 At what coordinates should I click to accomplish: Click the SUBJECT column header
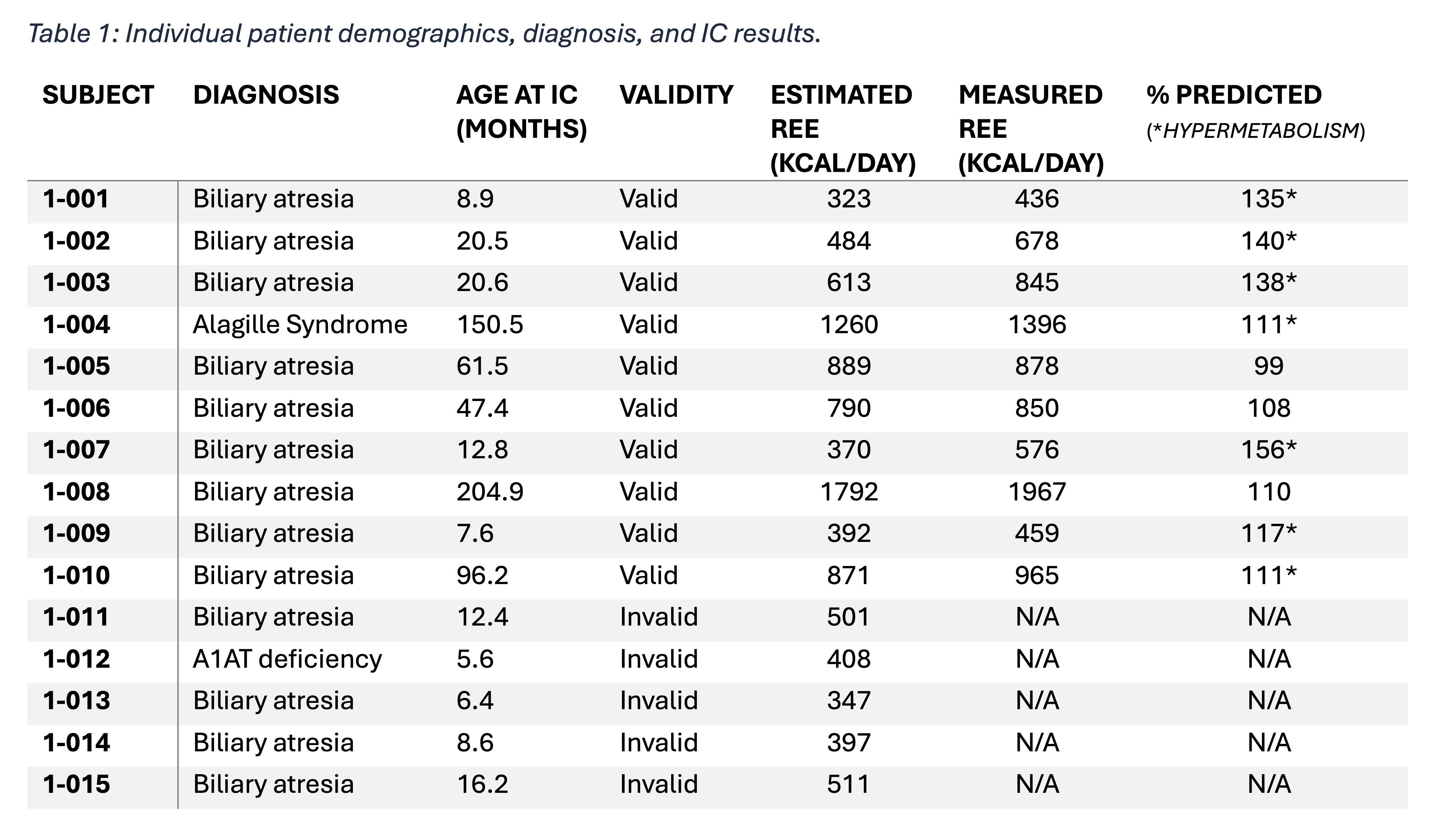pos(98,95)
